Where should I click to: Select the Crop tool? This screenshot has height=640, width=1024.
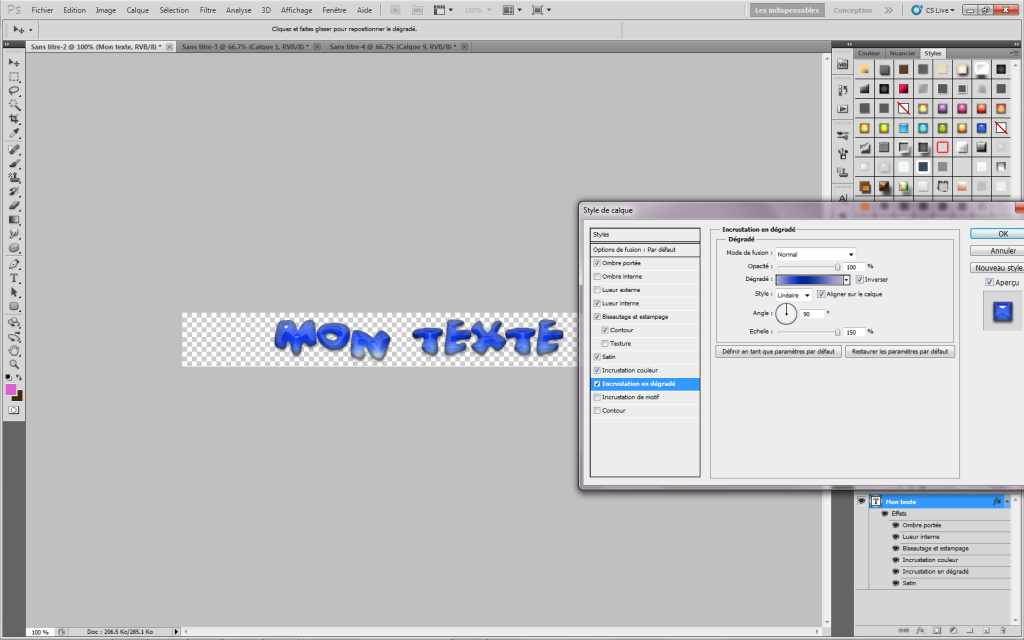click(x=14, y=119)
